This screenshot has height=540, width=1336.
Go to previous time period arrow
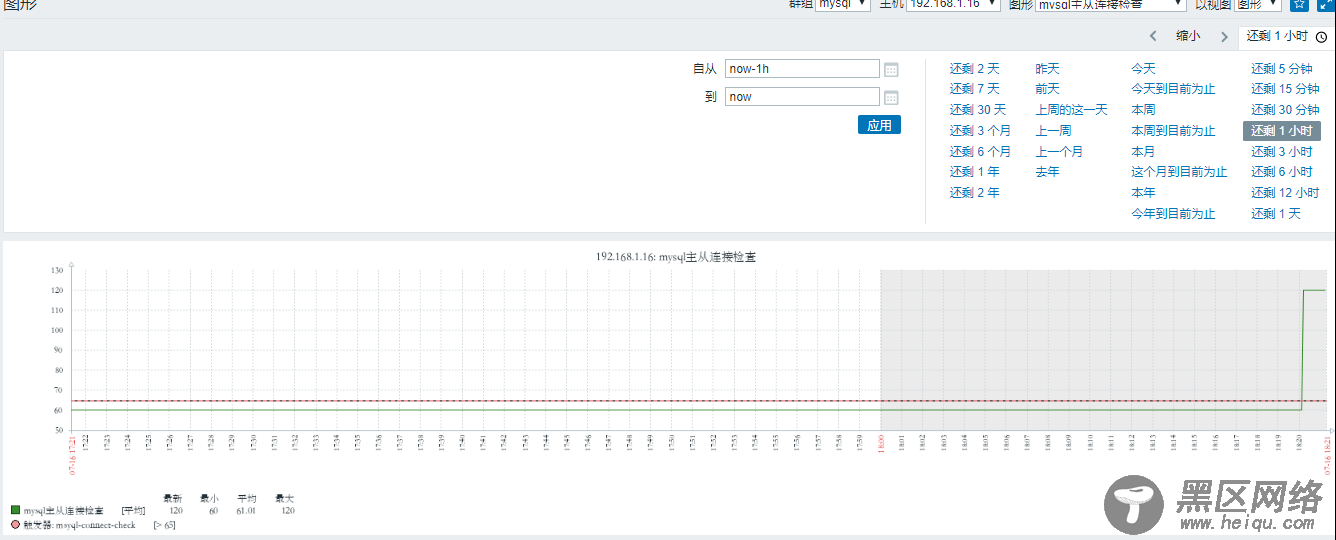1153,36
